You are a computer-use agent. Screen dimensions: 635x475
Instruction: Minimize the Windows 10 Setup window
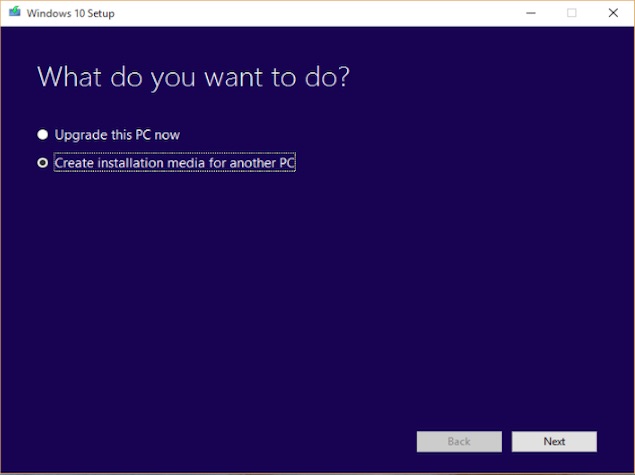point(531,13)
